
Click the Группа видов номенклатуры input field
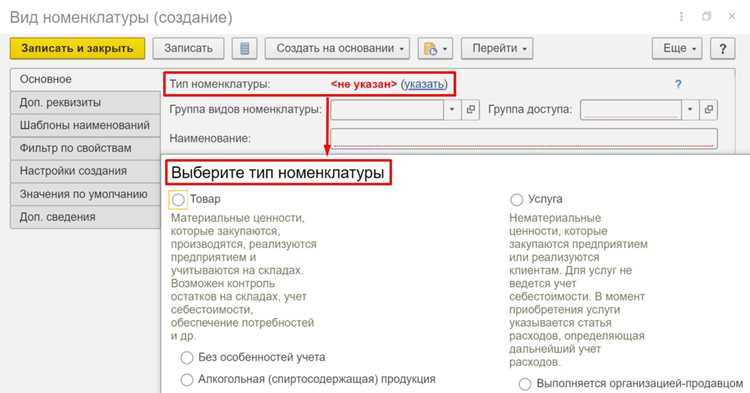point(387,109)
